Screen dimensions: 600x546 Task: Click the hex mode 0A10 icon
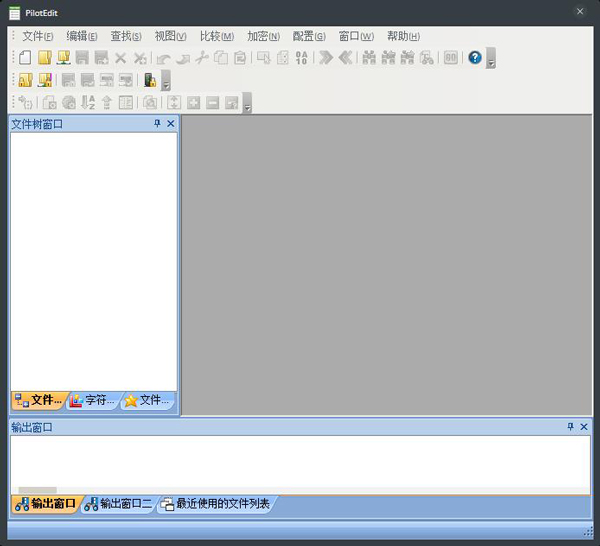pos(302,58)
